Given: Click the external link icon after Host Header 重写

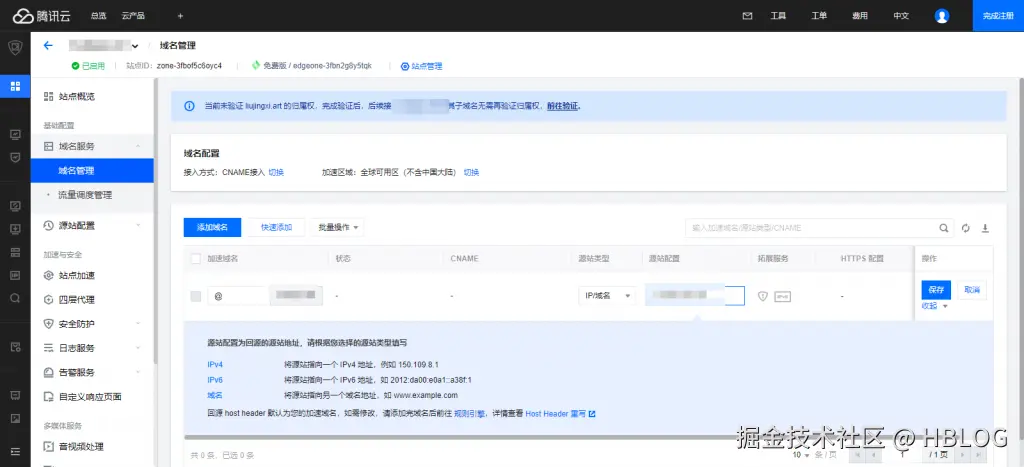Looking at the screenshot, I should [592, 413].
